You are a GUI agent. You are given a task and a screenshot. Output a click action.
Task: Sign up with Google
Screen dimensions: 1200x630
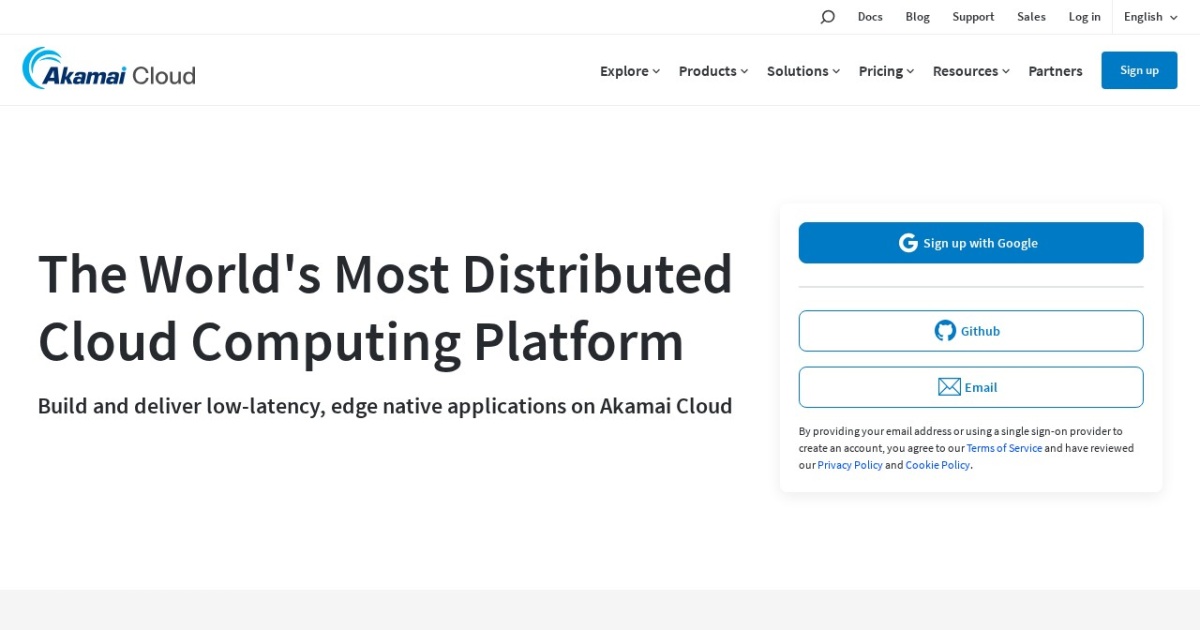click(970, 242)
